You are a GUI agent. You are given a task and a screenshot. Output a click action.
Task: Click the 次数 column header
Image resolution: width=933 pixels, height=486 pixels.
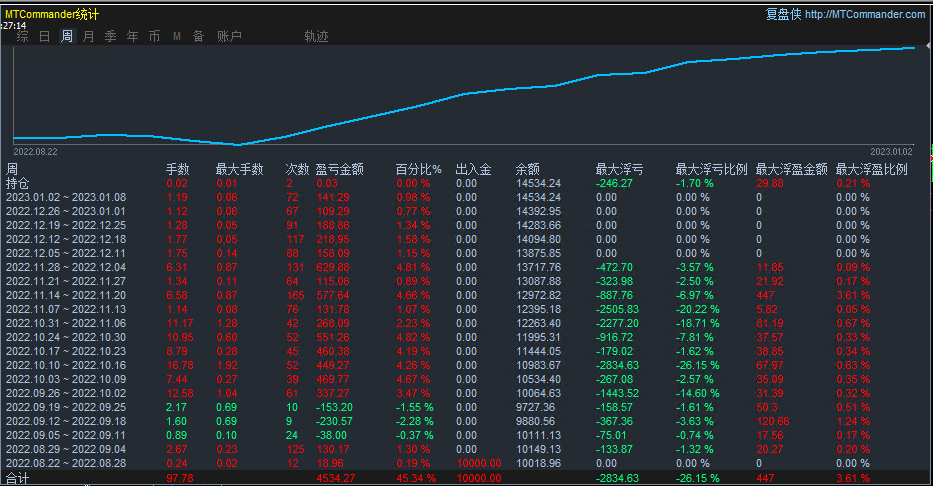[x=297, y=170]
